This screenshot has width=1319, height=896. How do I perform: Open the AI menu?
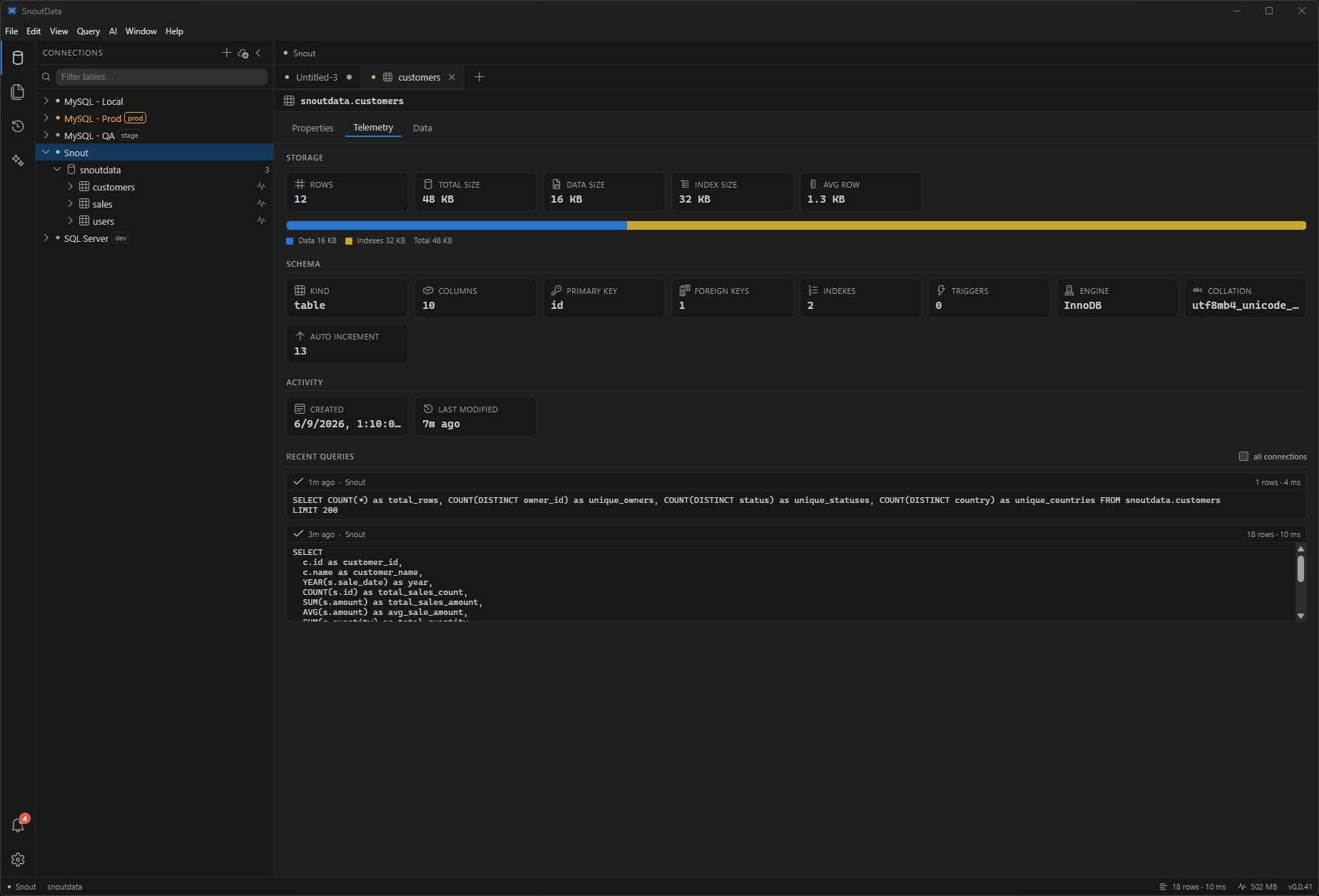pyautogui.click(x=113, y=31)
